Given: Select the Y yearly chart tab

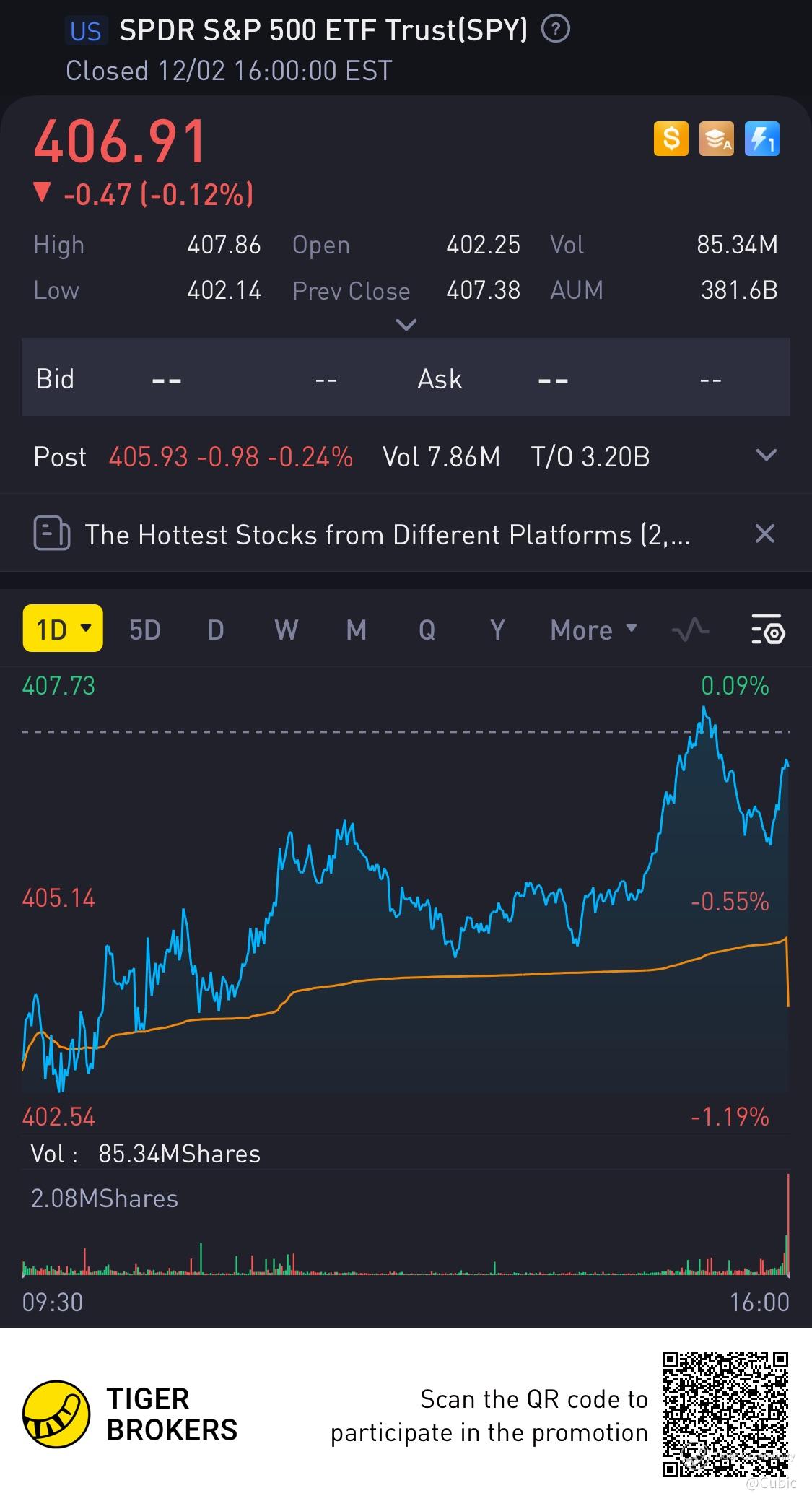Looking at the screenshot, I should (x=497, y=630).
